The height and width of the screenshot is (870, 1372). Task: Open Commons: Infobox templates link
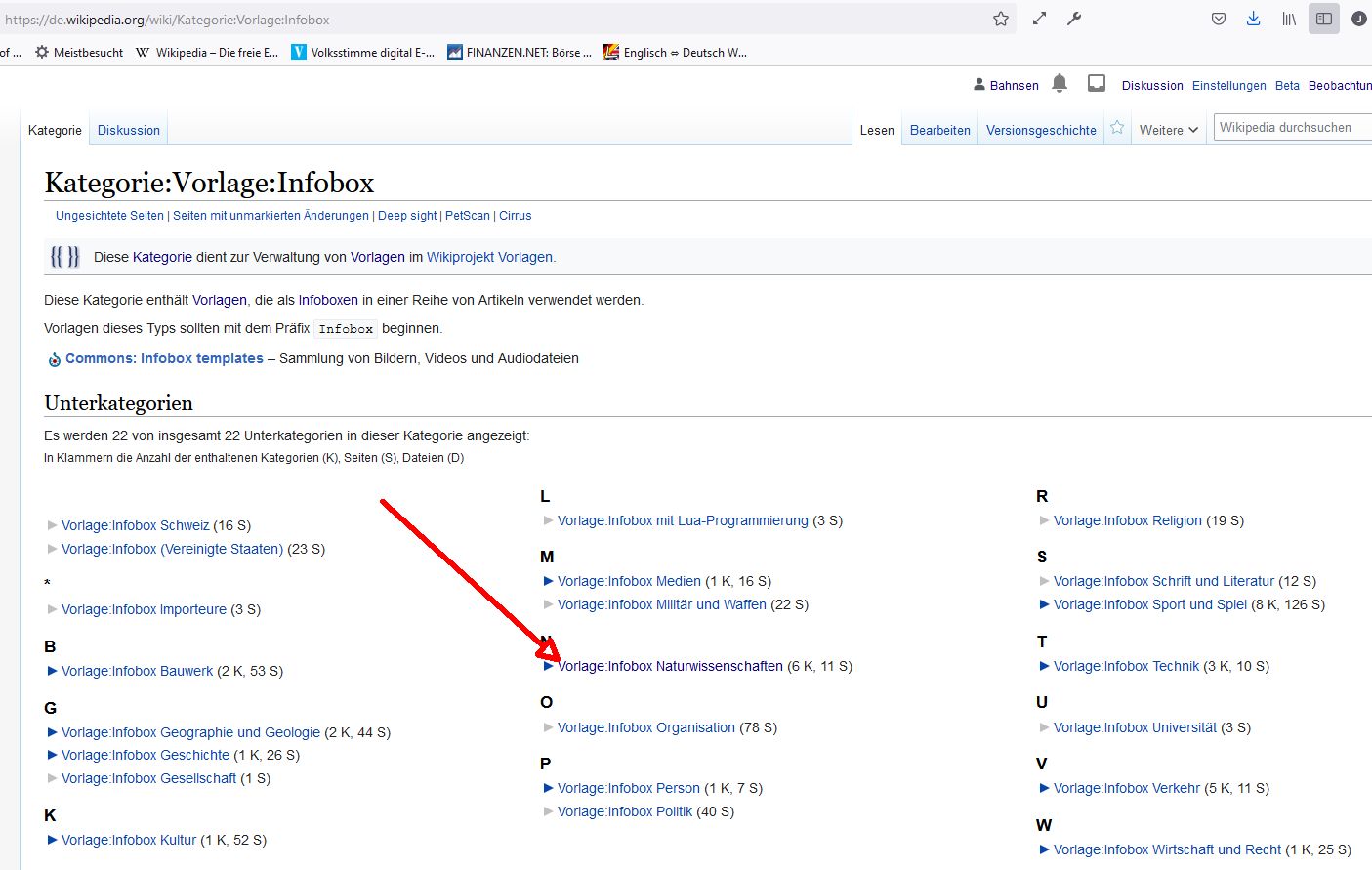164,358
